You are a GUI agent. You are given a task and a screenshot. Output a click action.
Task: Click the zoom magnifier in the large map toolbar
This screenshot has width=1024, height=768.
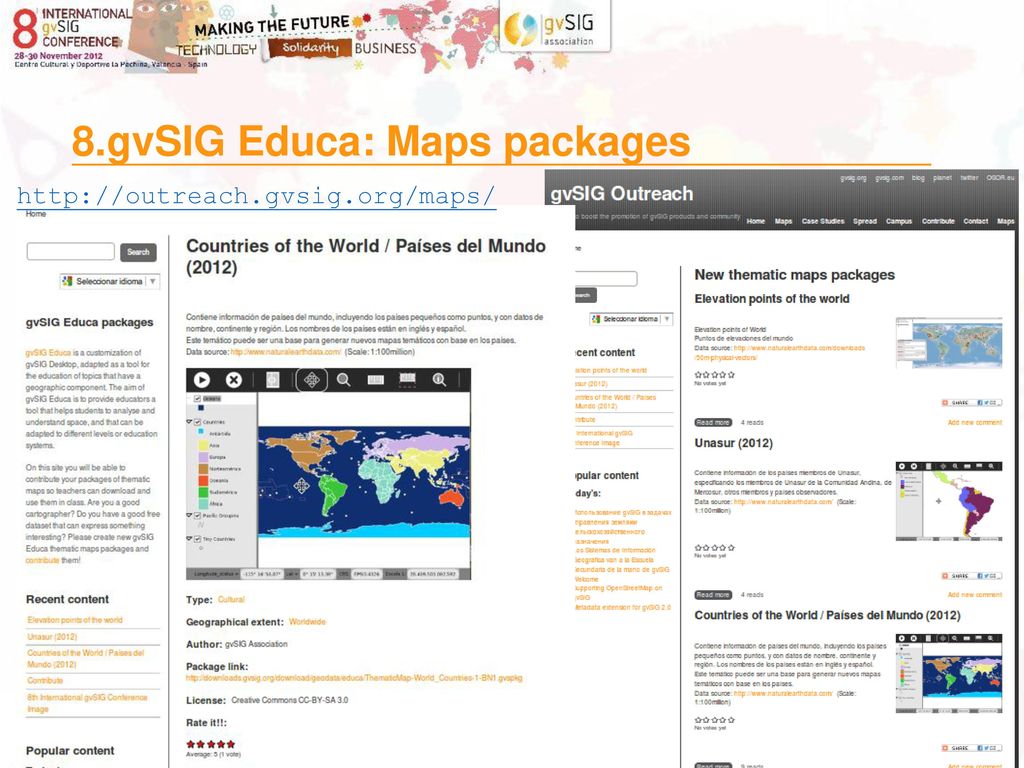point(344,379)
